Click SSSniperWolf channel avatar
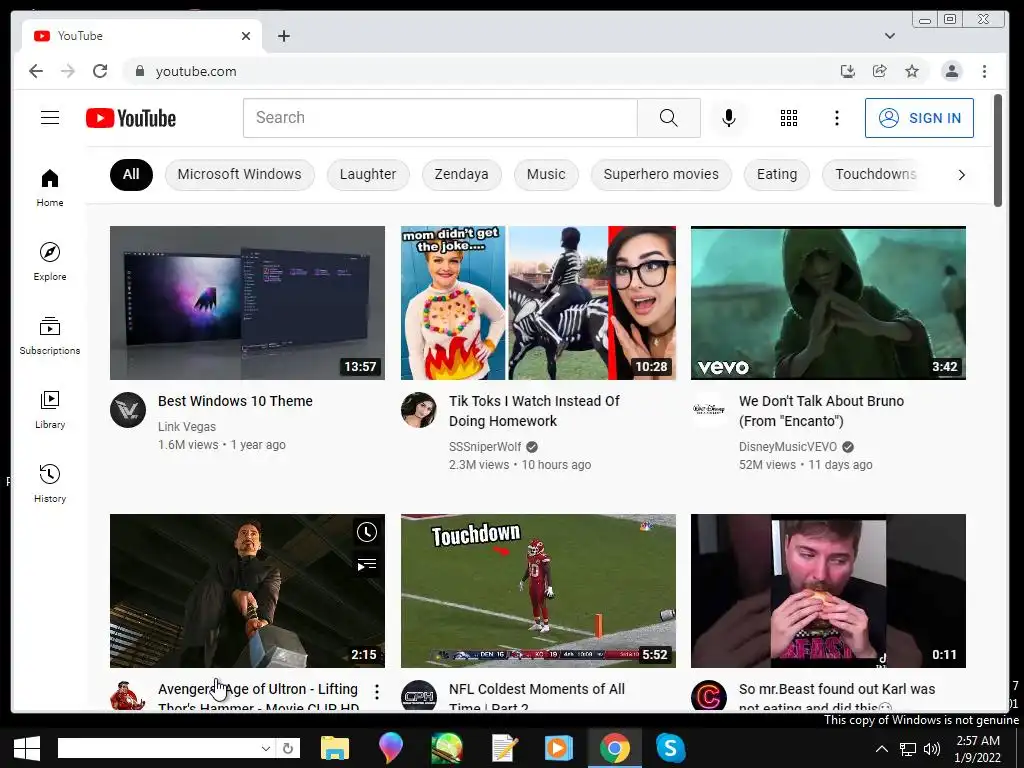 click(419, 410)
